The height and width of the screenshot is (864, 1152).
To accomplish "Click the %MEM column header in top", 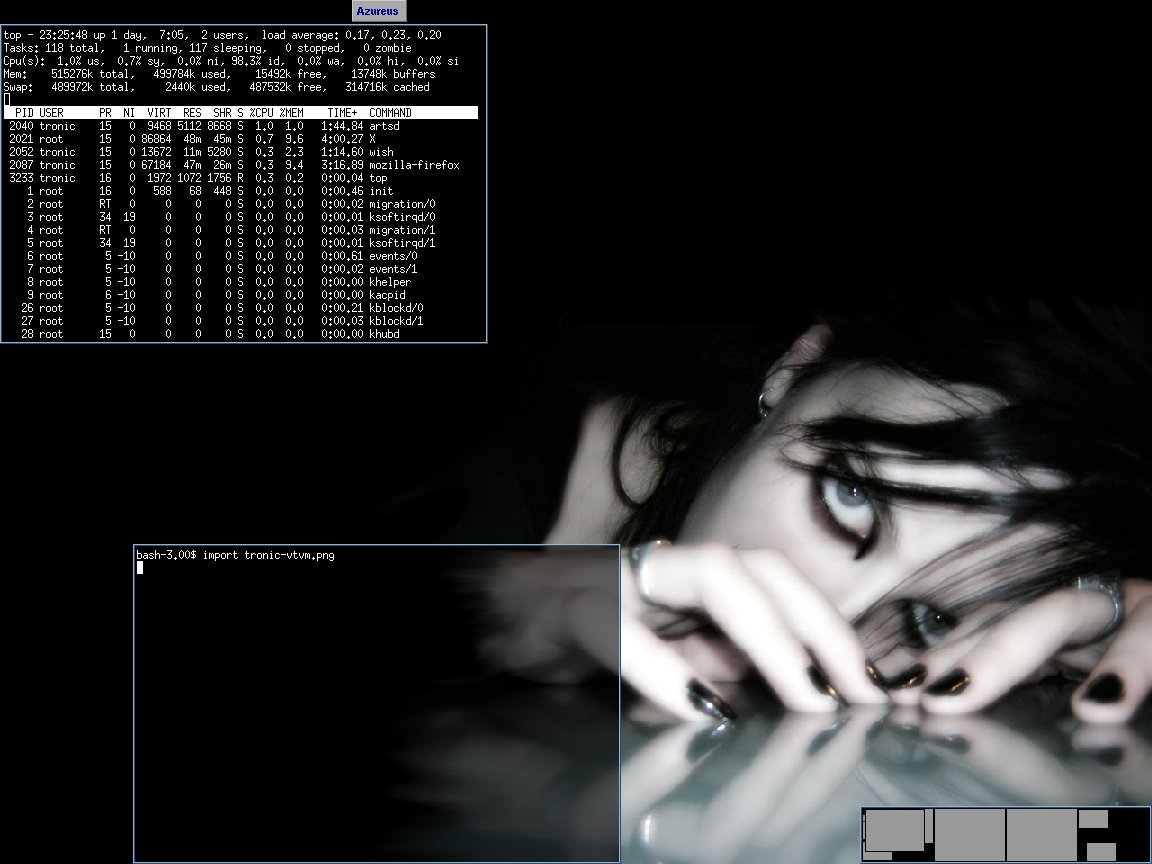I will [x=291, y=112].
